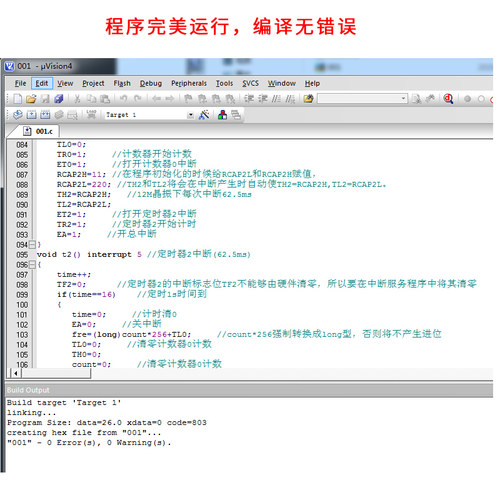This screenshot has width=500, height=500.
Task: Open the Help menu
Action: tap(312, 83)
